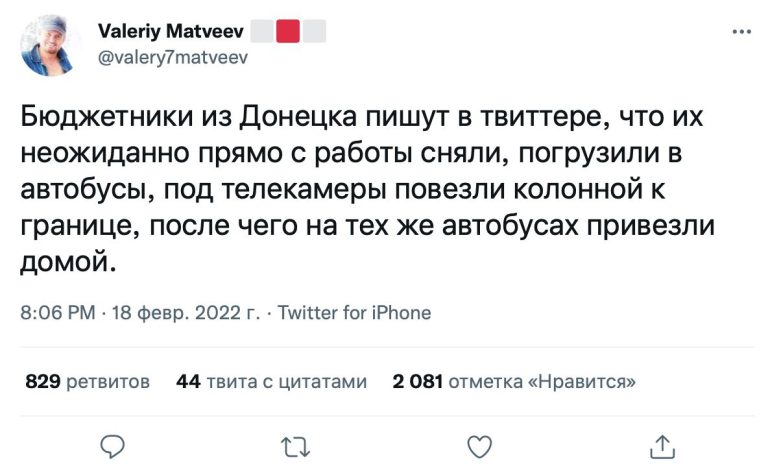Open the @valery7matveev handle link
Screen dimensions: 768x475
pos(173,58)
